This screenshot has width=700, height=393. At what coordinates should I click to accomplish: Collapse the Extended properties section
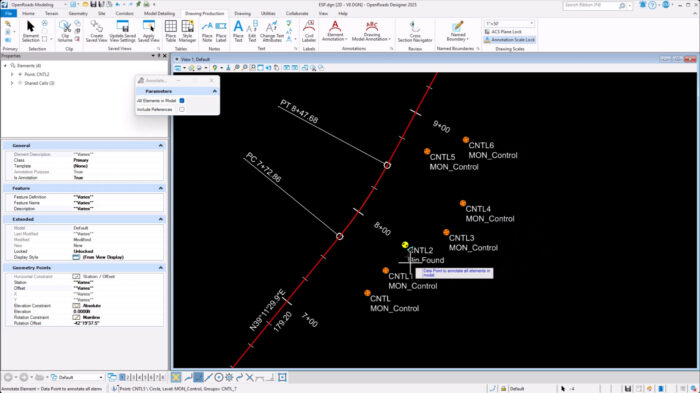161,219
